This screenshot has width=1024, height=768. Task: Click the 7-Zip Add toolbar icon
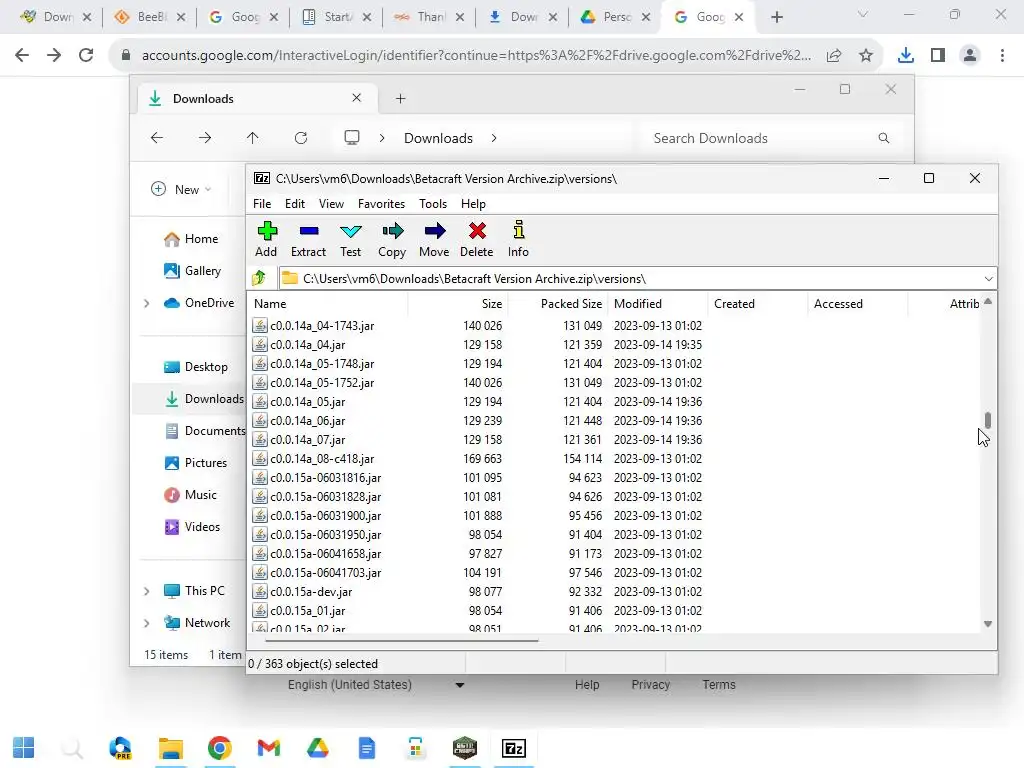click(x=266, y=231)
